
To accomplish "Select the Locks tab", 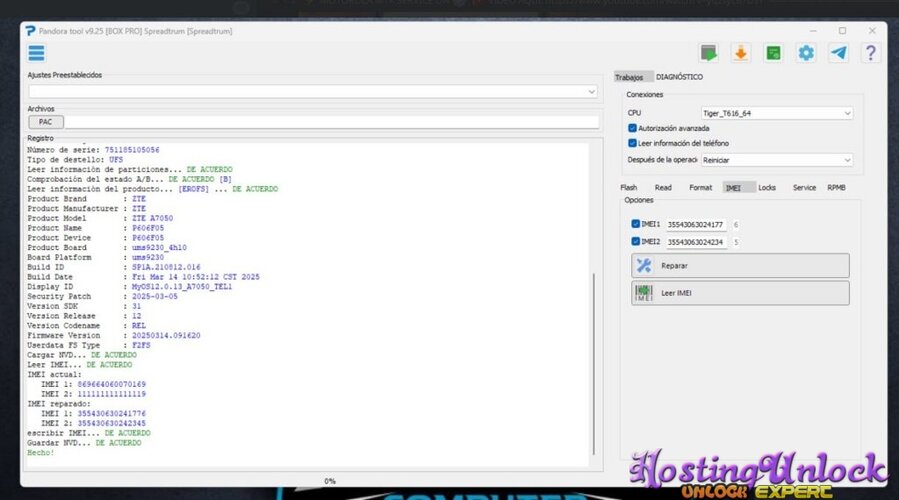I will [x=767, y=188].
